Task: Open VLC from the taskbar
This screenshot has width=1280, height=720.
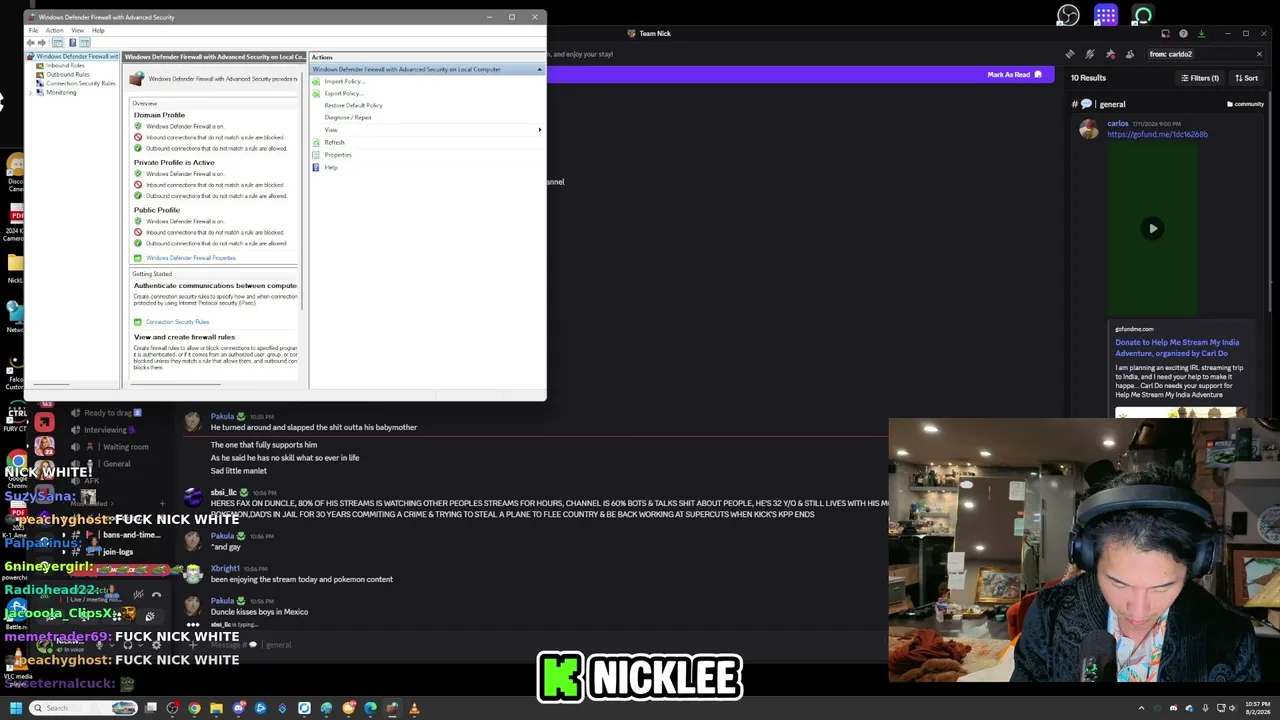Action: [x=414, y=708]
